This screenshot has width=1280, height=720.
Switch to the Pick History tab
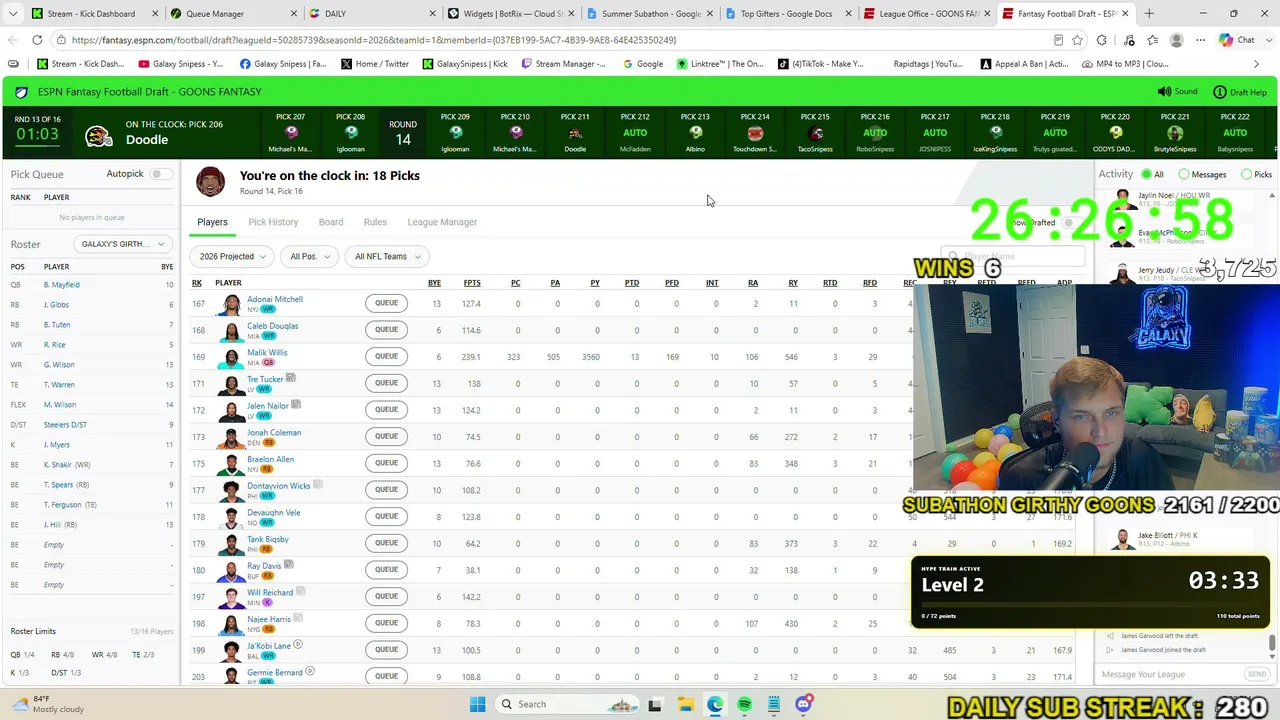tap(273, 222)
